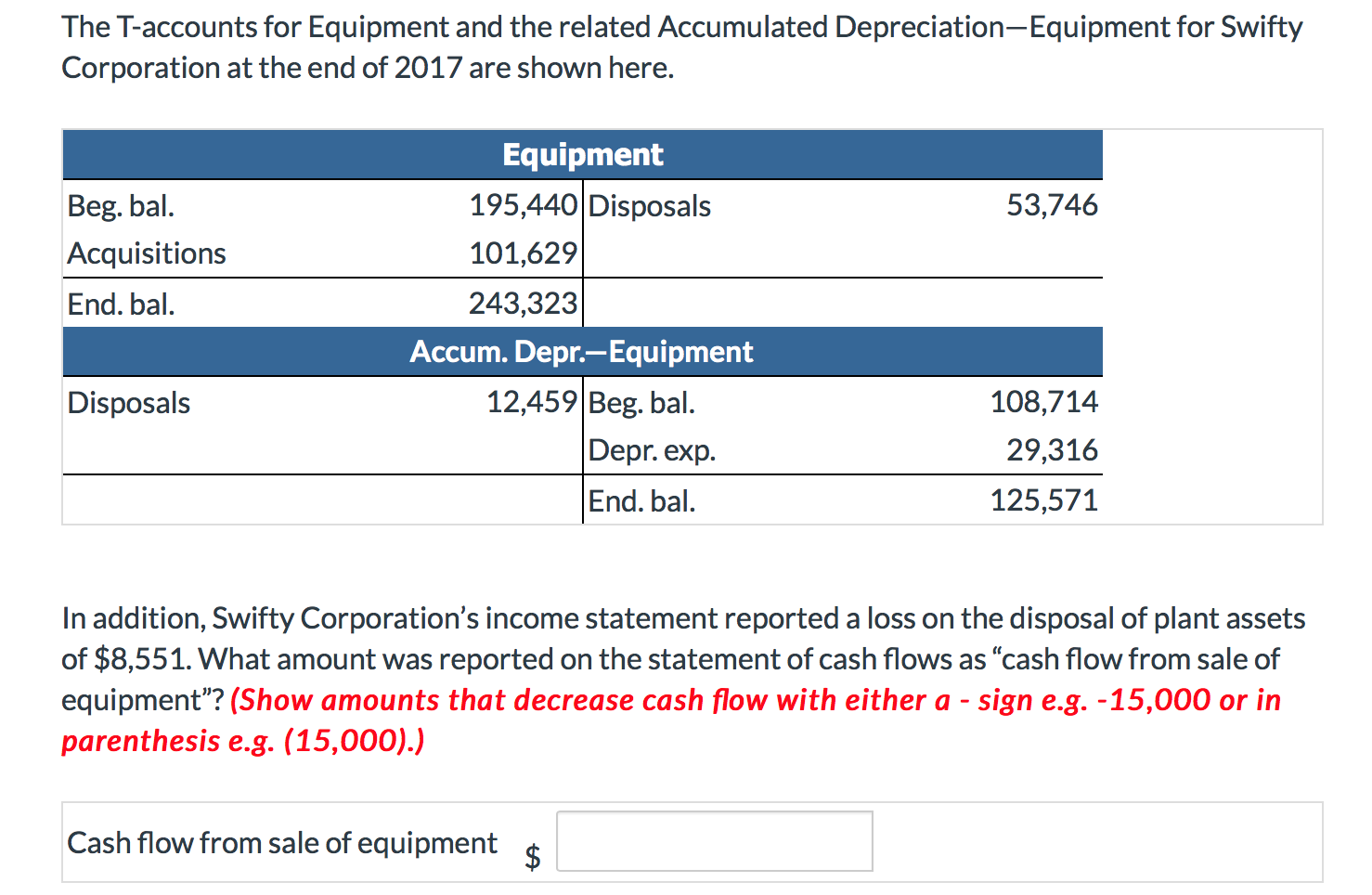Click the Disposals amount 53,746
Image resolution: width=1372 pixels, height=895 pixels.
(x=1052, y=205)
